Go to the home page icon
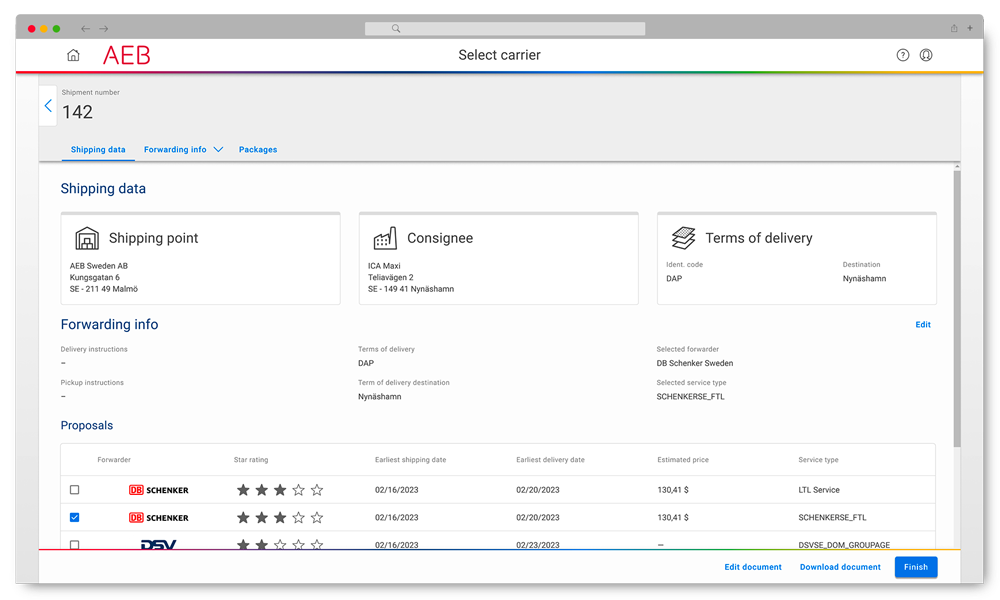Viewport: 1000px width, 600px height. (73, 55)
